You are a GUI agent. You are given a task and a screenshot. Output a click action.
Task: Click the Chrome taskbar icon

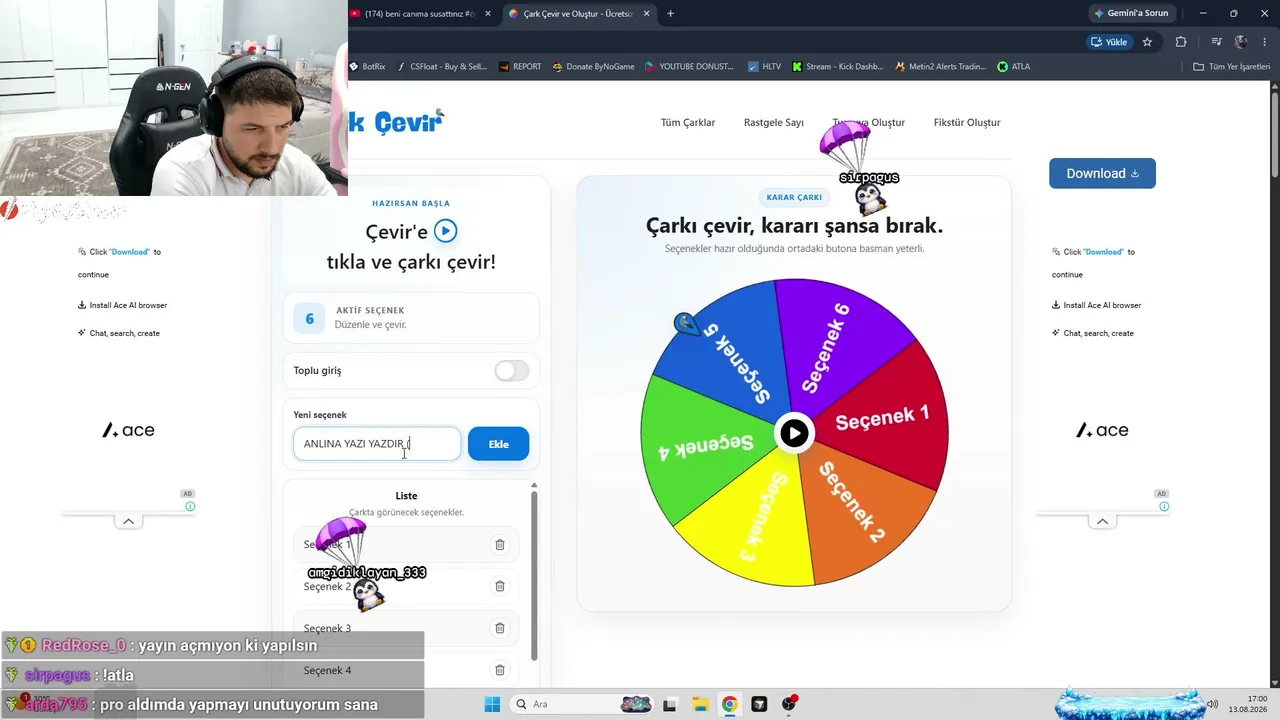point(730,705)
